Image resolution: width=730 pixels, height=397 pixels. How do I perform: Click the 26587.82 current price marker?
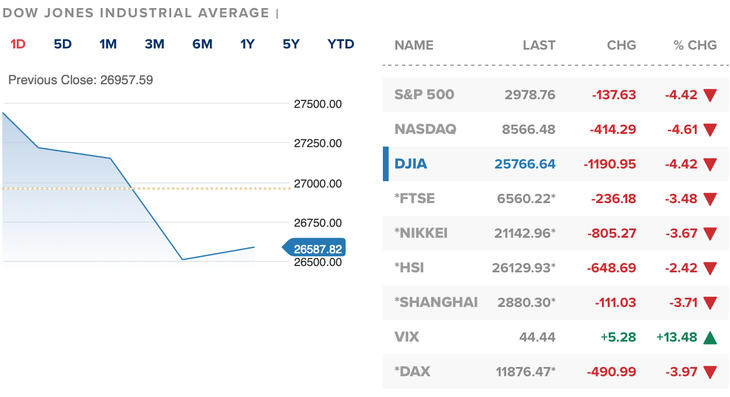[314, 248]
